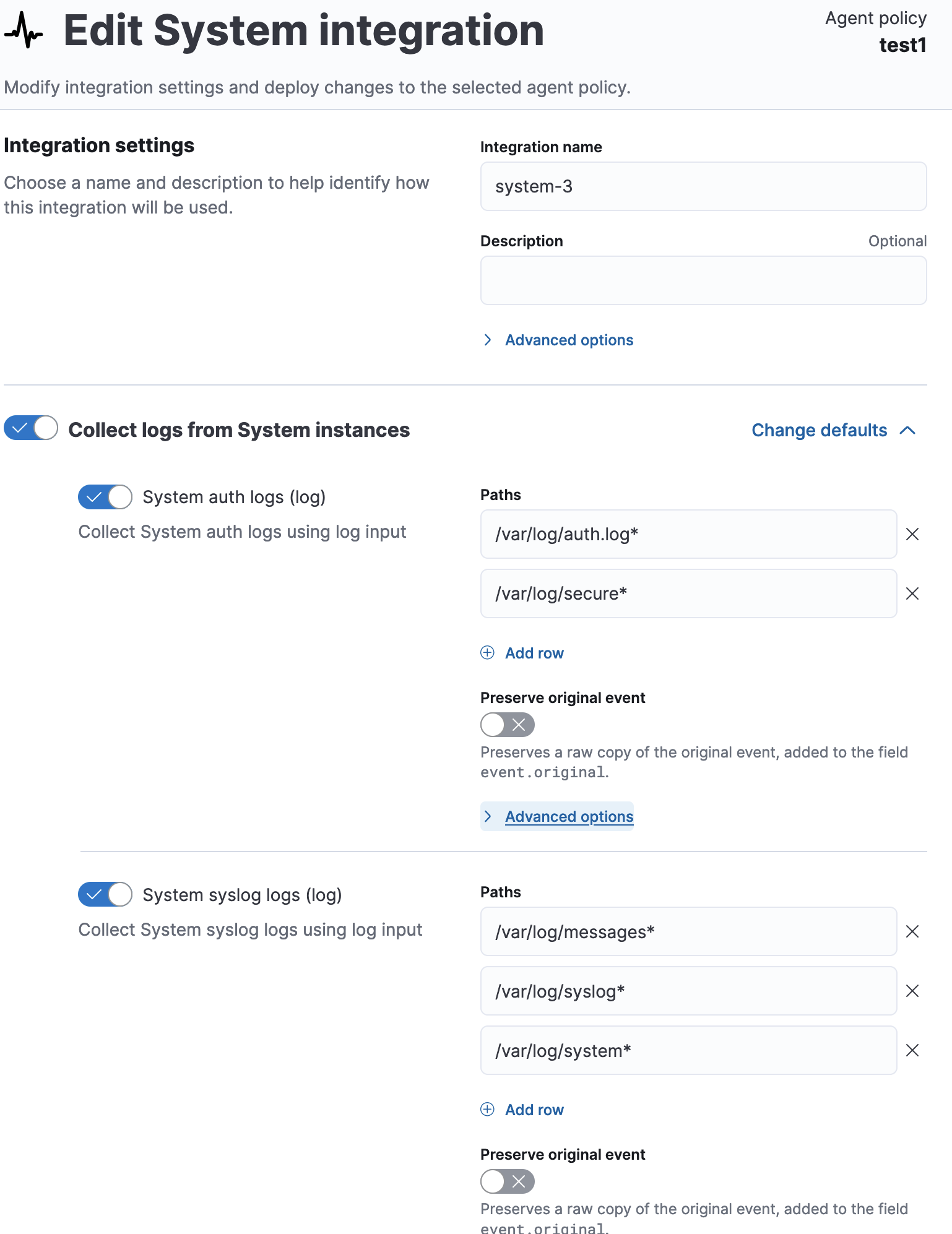952x1234 pixels.
Task: Open the Change defaults link
Action: click(820, 430)
